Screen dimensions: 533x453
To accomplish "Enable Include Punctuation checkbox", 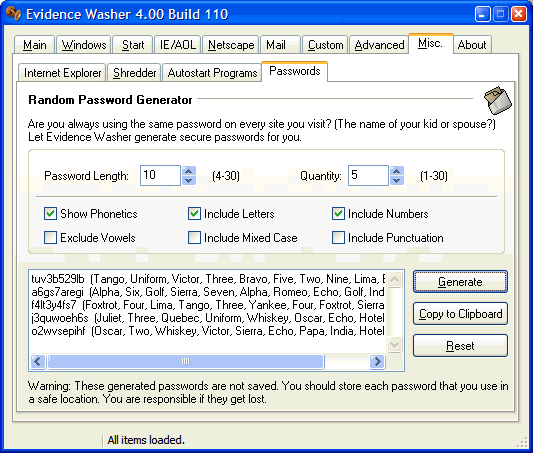I will coord(338,238).
